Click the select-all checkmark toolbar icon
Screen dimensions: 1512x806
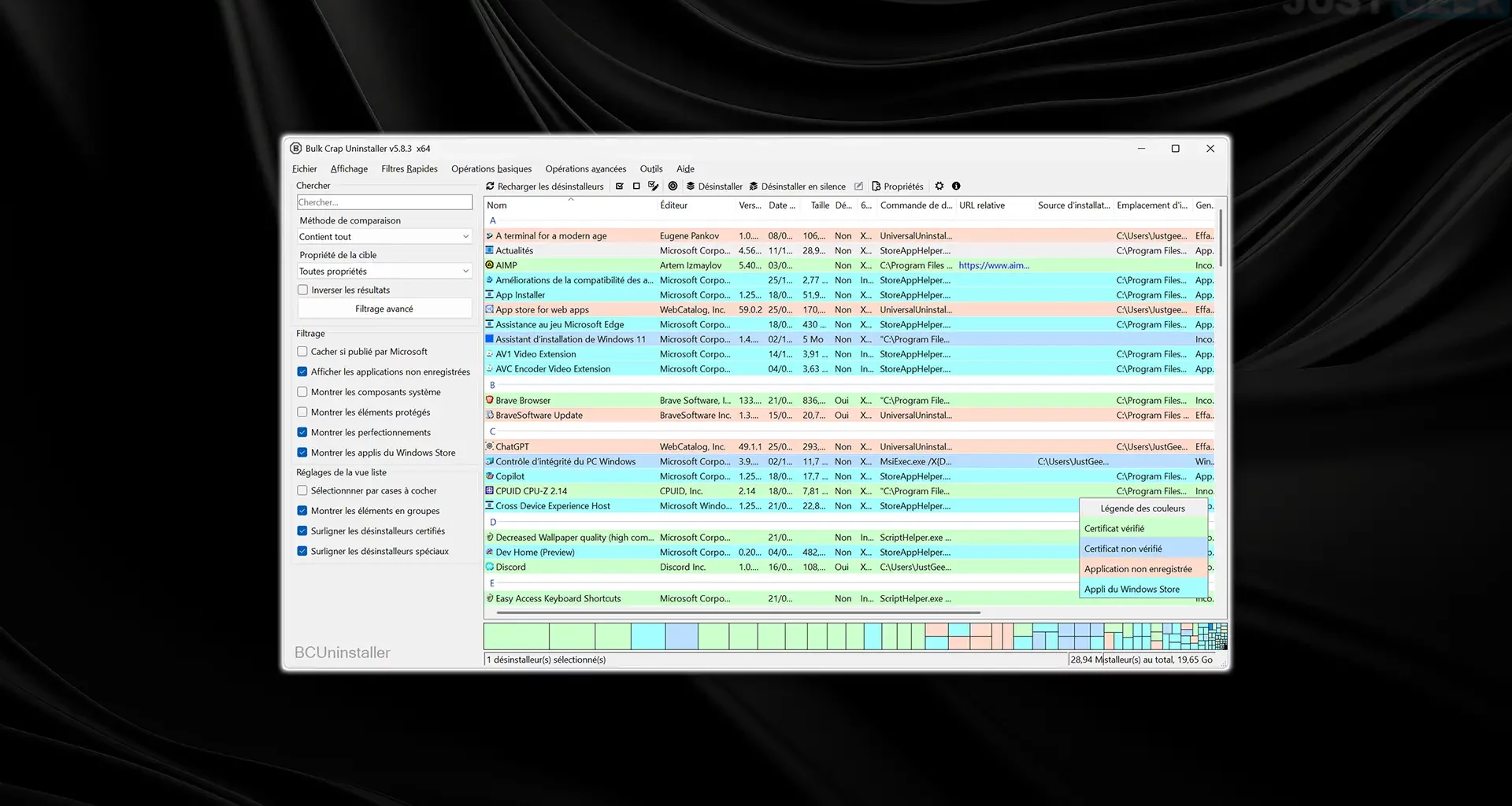pyautogui.click(x=620, y=187)
